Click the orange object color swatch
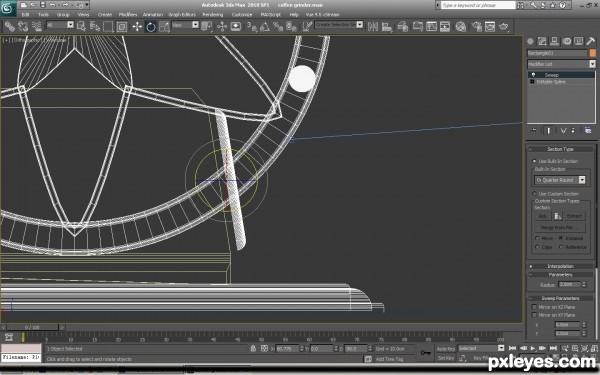Screen dimensions: 600x375 593,53
